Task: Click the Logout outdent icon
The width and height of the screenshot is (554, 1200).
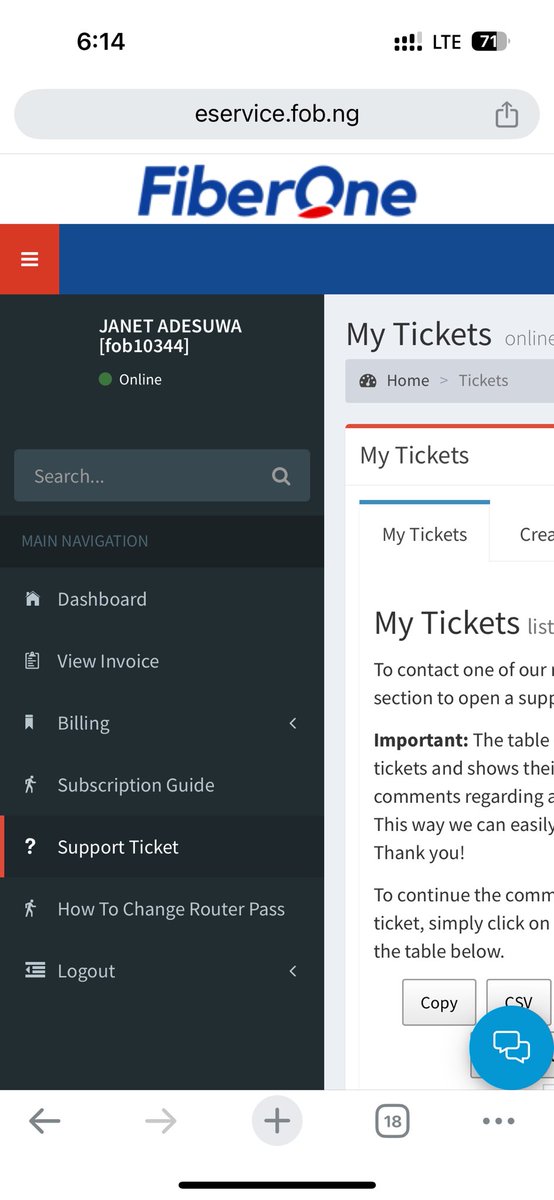Action: click(x=35, y=971)
